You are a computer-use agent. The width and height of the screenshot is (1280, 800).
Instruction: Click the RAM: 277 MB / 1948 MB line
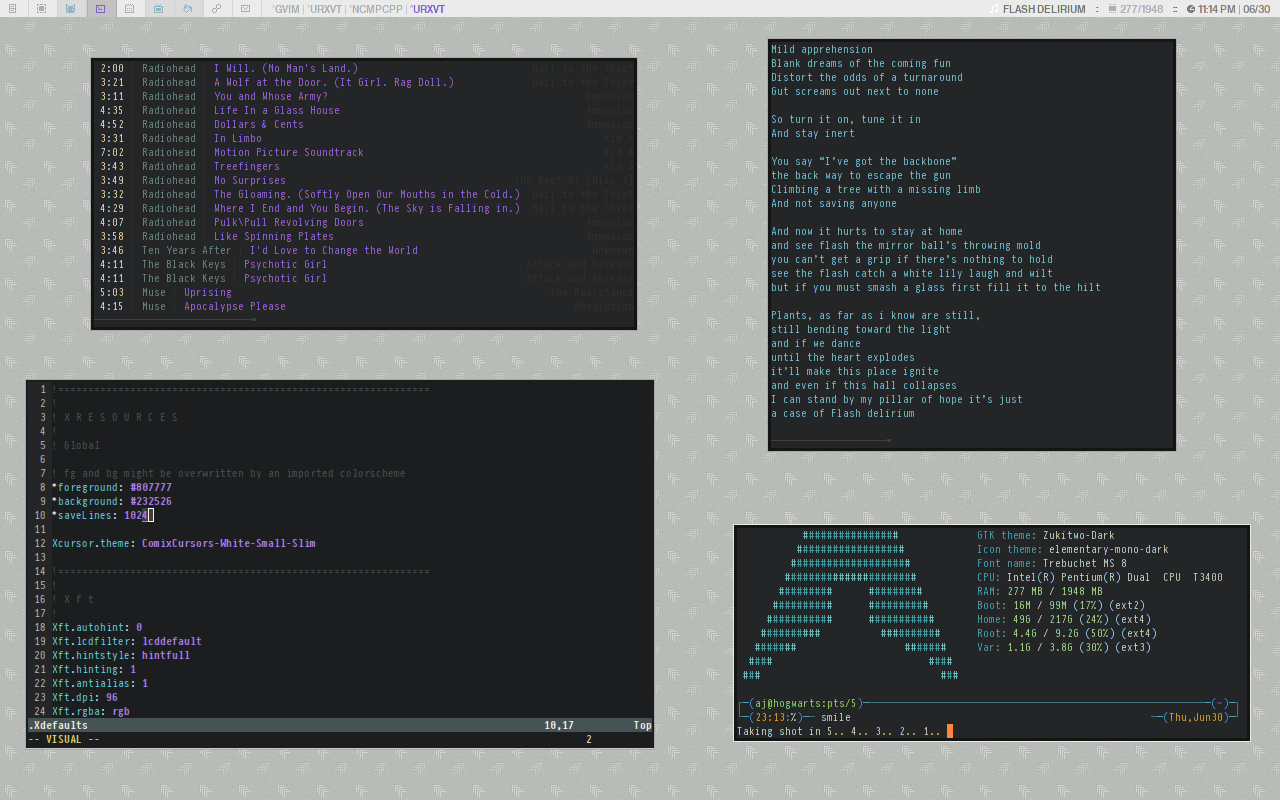[x=1040, y=591]
